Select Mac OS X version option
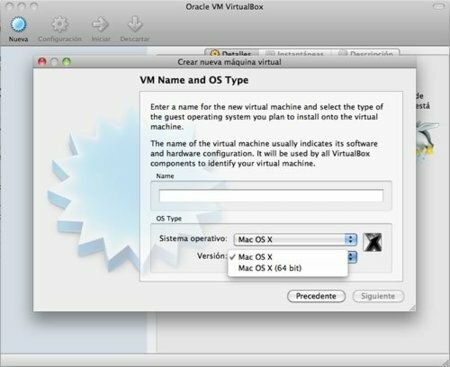Image resolution: width=450 pixels, height=367 pixels. pos(287,257)
